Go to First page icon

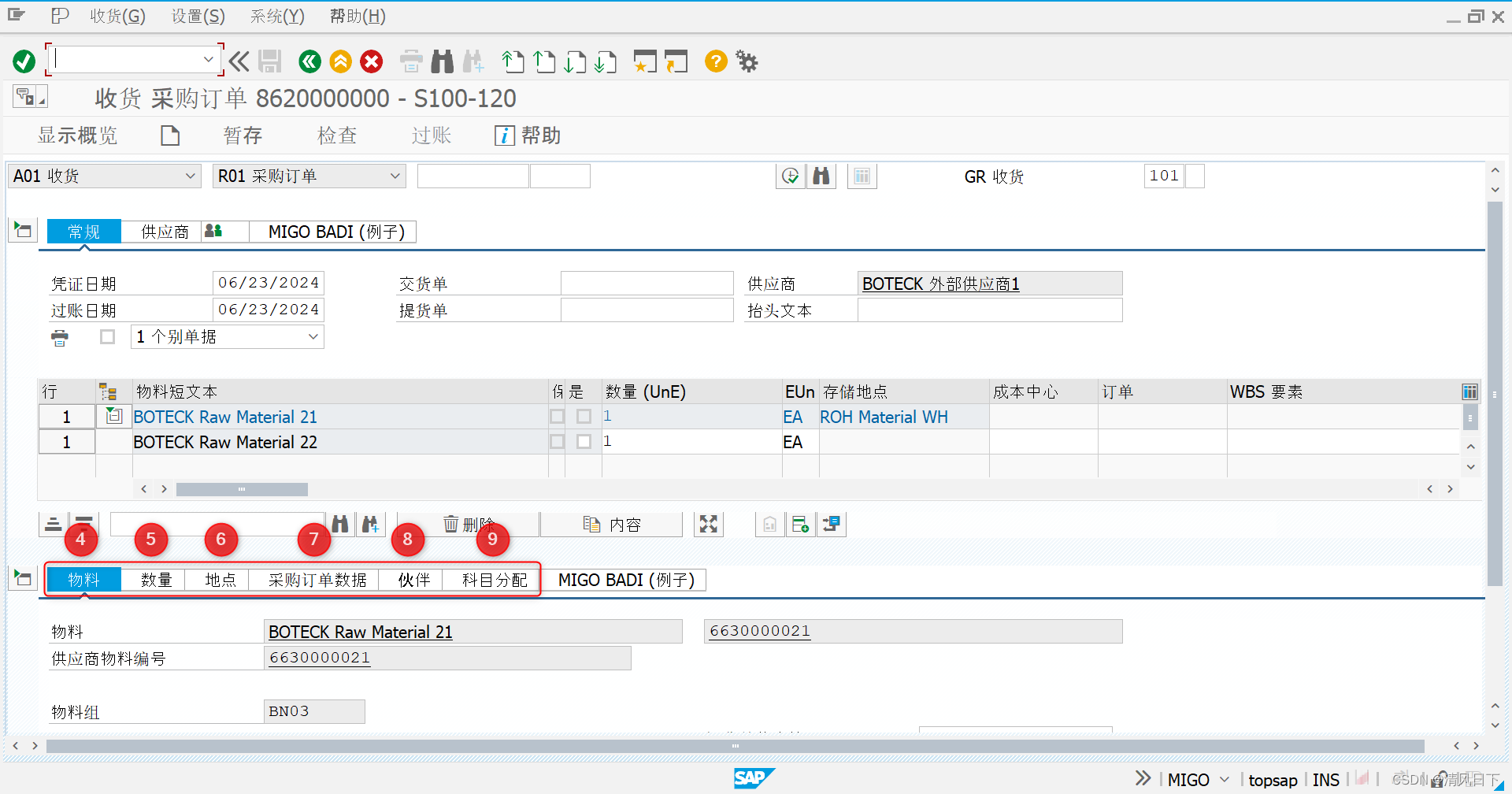coord(513,61)
